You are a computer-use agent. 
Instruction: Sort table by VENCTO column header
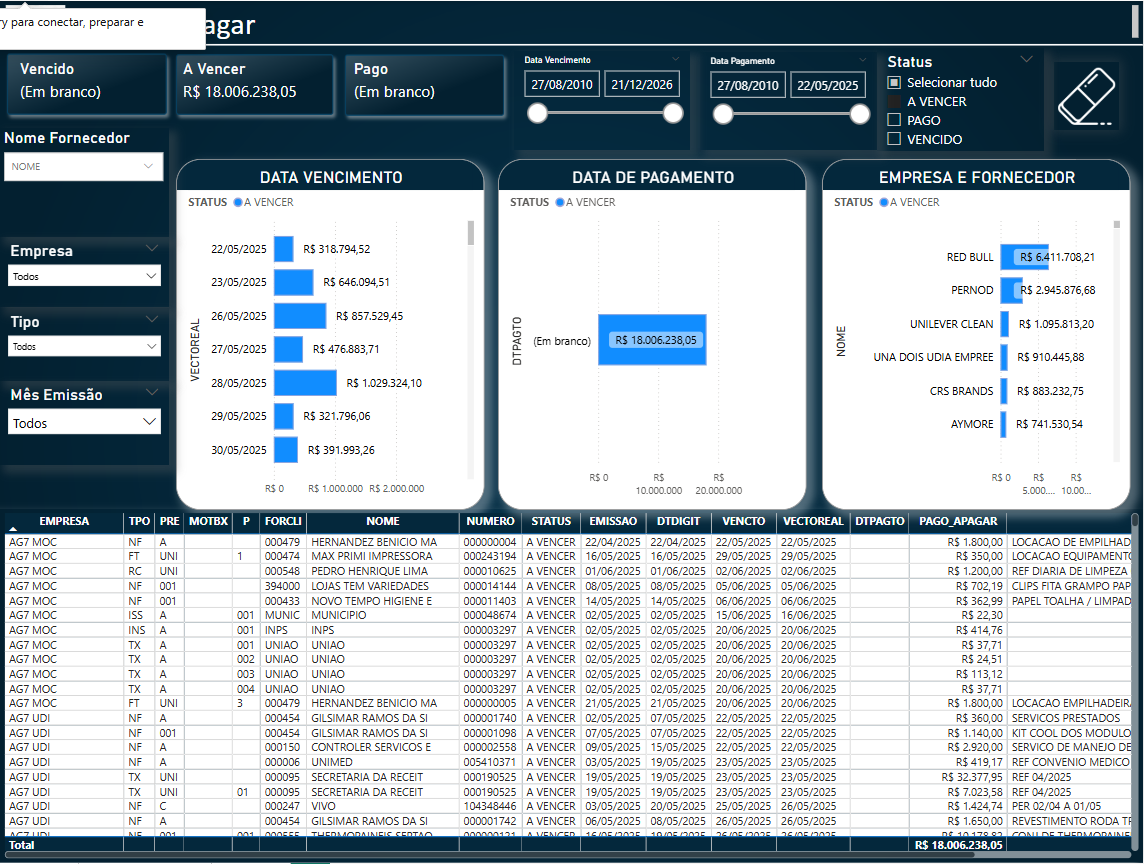[743, 522]
